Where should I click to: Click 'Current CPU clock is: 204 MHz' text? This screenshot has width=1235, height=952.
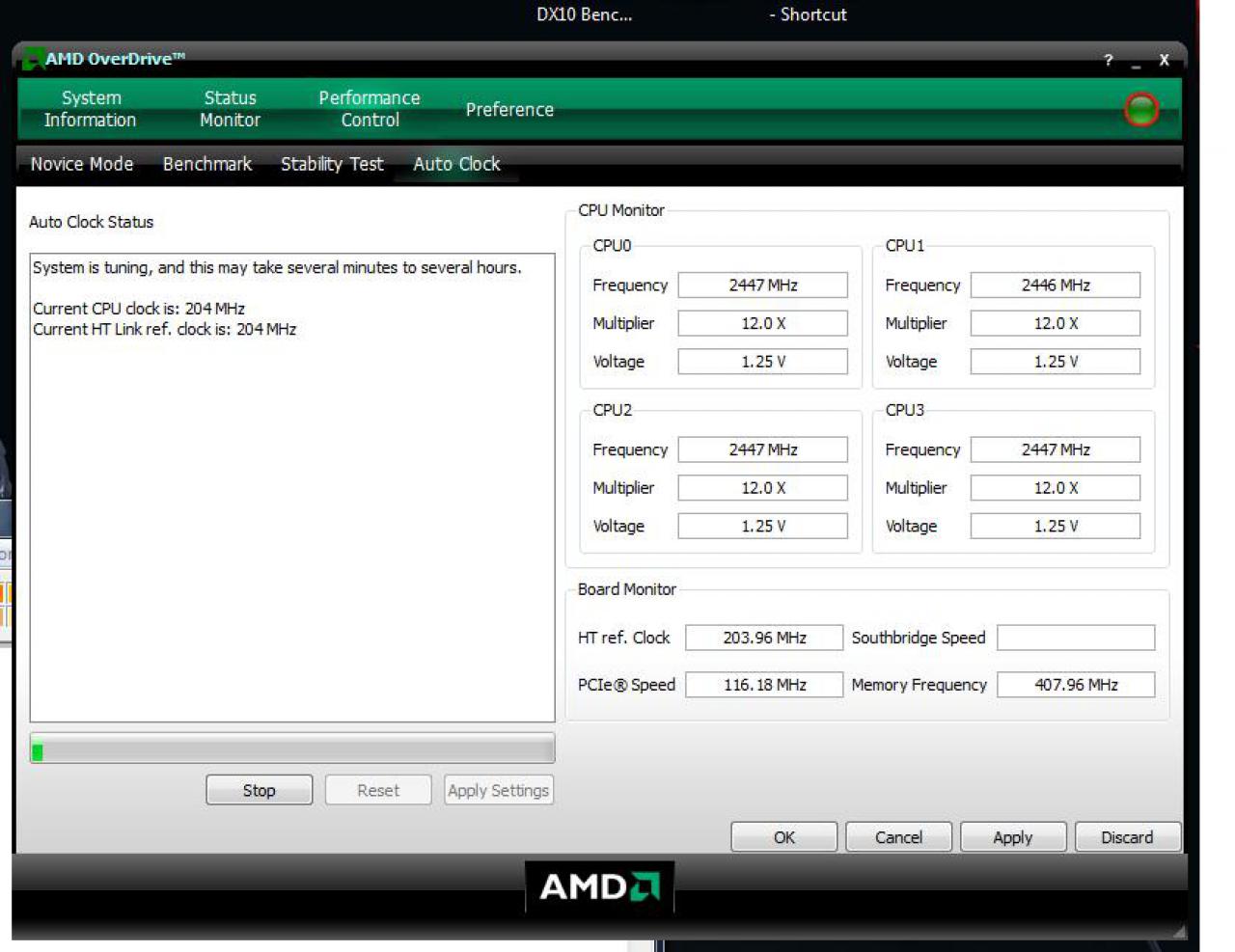click(139, 309)
